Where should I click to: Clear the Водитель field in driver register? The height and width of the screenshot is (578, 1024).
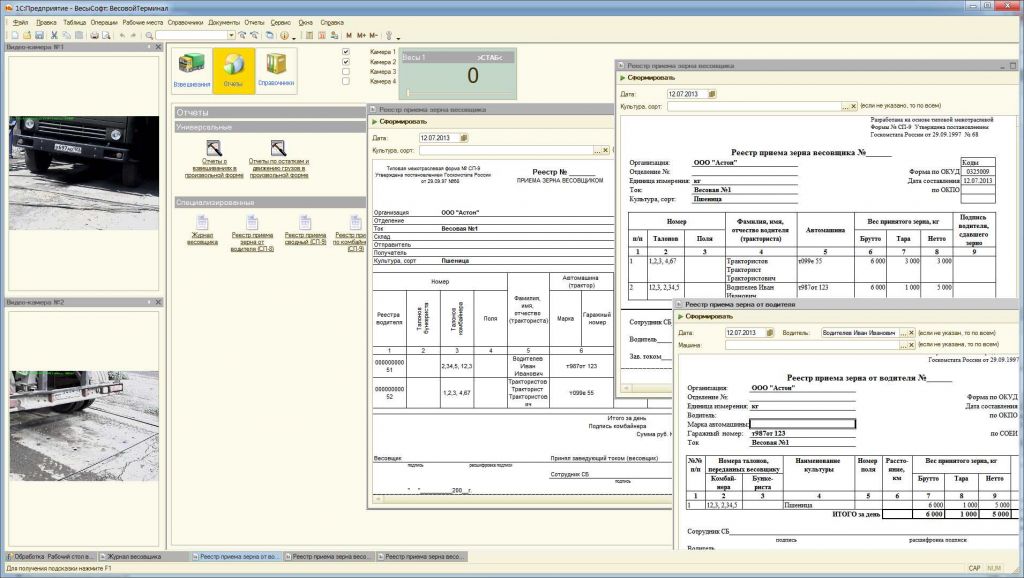912,333
